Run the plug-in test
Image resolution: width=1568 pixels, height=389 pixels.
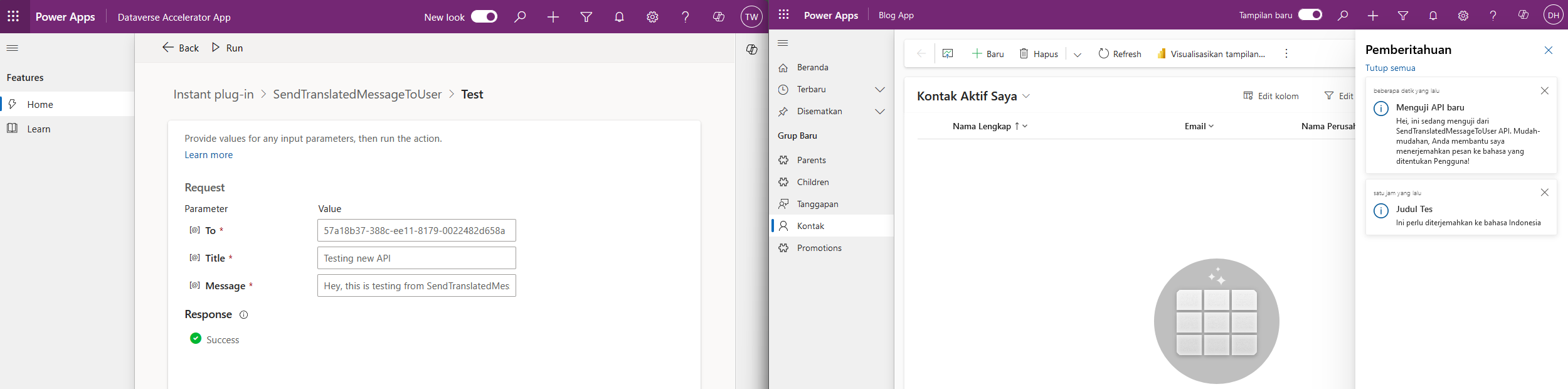coord(227,48)
